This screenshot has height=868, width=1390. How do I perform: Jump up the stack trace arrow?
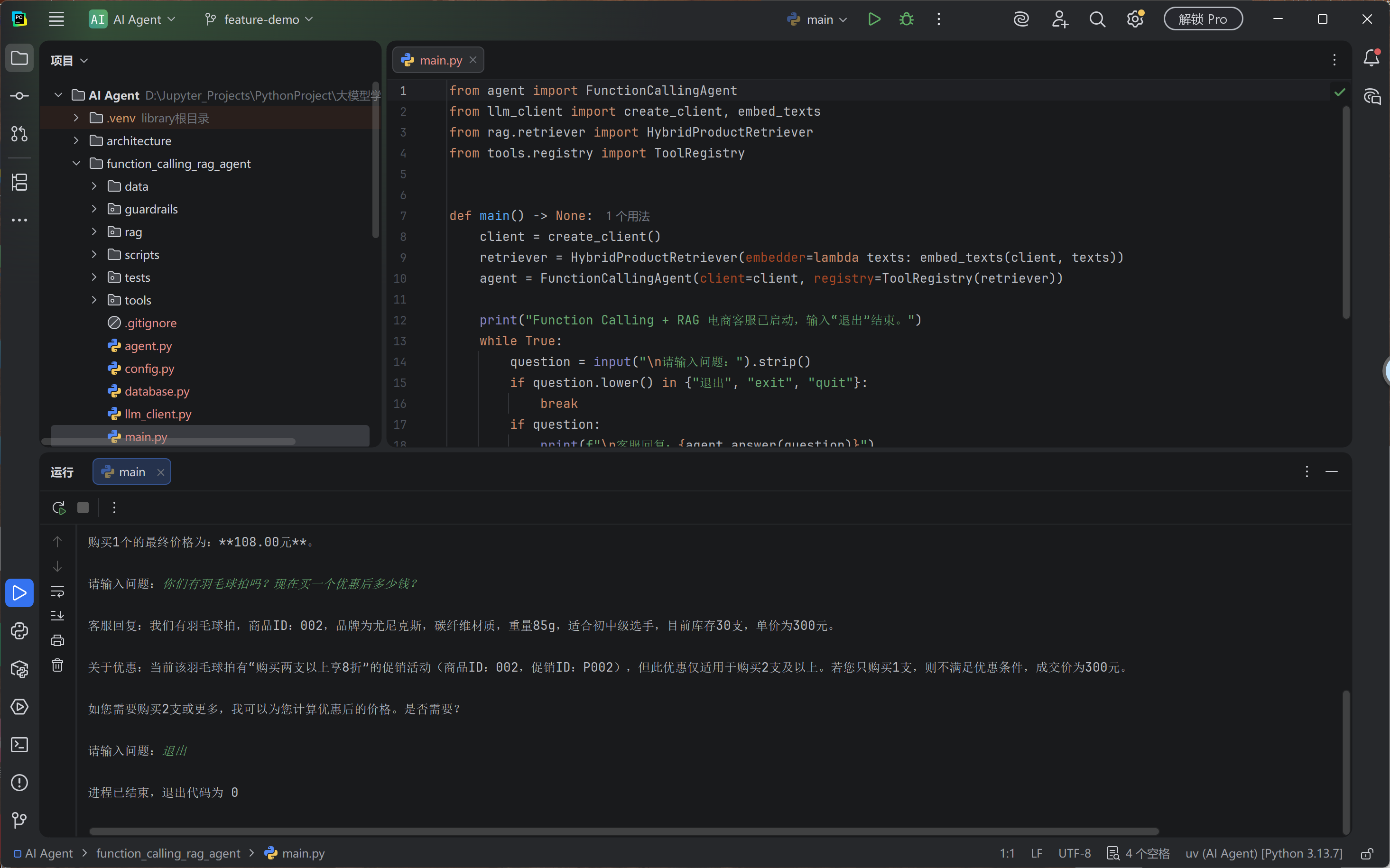[x=57, y=541]
